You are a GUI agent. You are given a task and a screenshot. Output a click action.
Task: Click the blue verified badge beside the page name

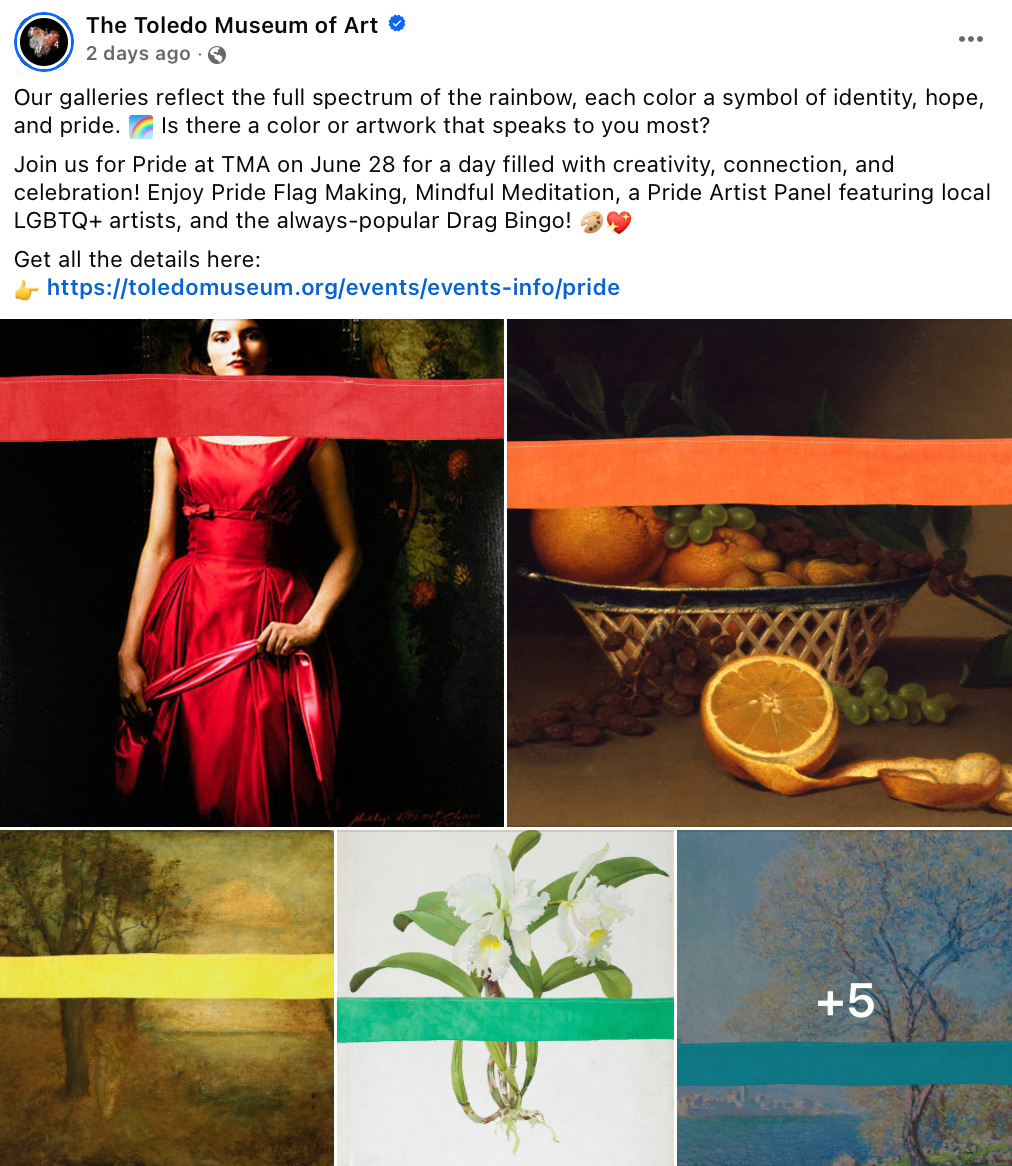(x=397, y=24)
